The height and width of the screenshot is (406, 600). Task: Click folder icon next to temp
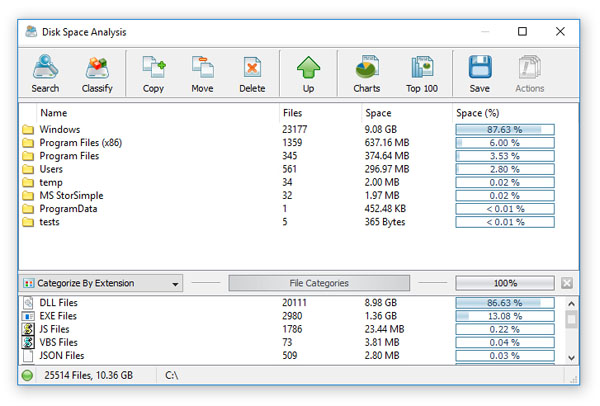tap(28, 183)
